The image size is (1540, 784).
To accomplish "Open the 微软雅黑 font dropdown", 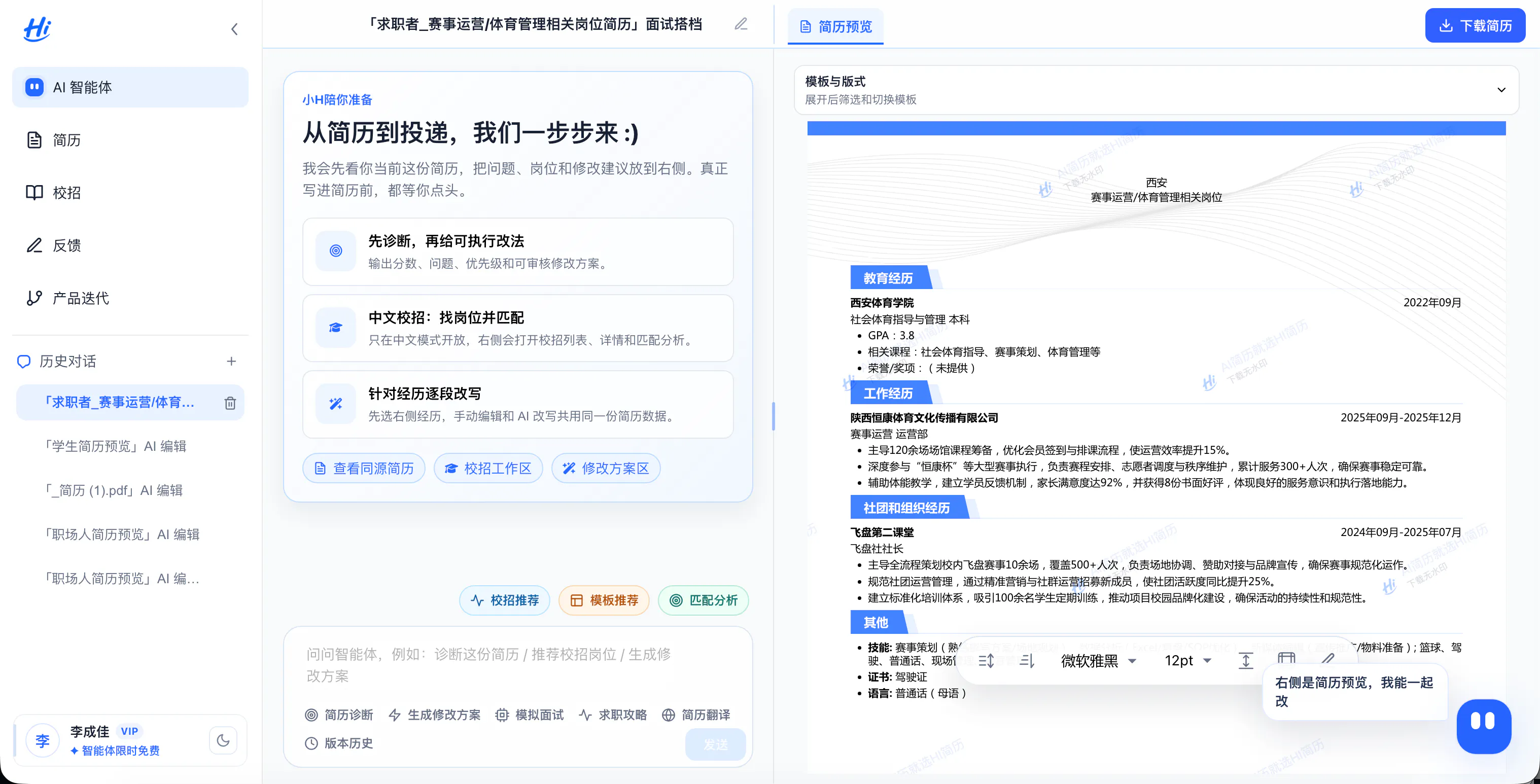I will point(1098,660).
